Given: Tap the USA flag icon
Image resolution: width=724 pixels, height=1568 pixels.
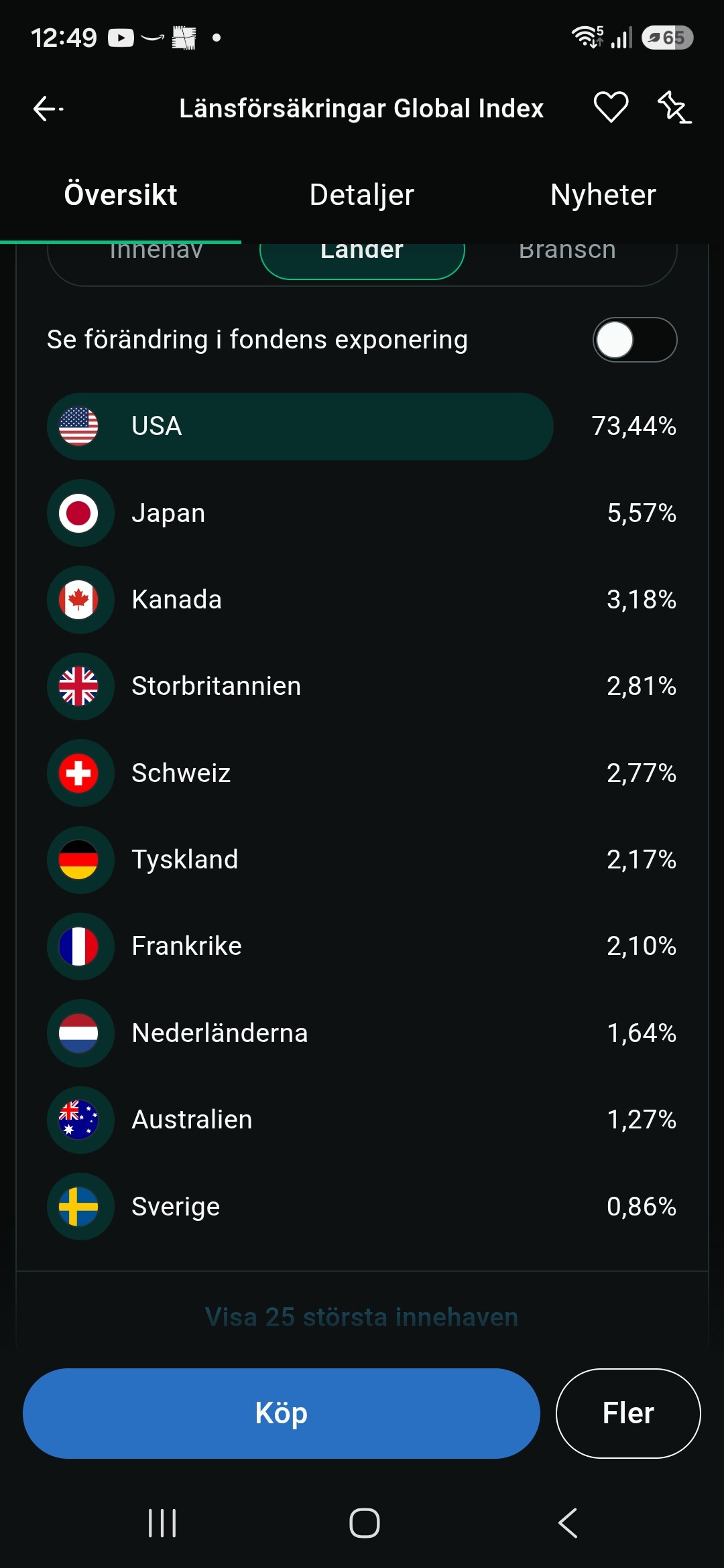Looking at the screenshot, I should (78, 426).
